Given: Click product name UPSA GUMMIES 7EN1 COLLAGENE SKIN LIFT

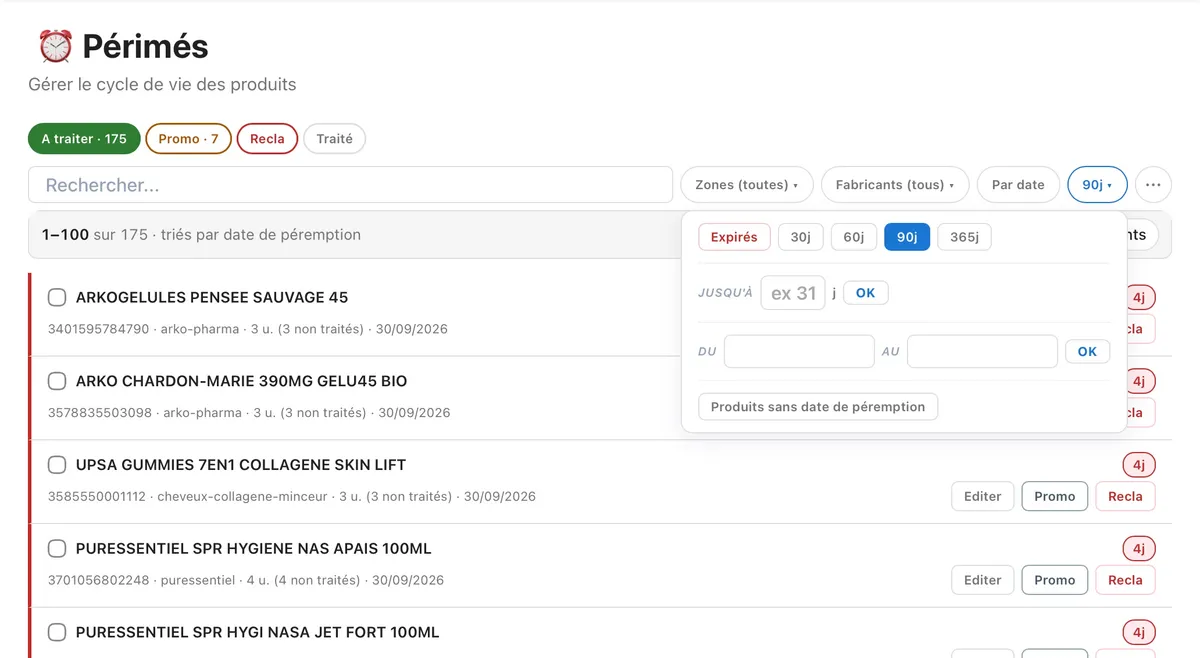Looking at the screenshot, I should (241, 465).
